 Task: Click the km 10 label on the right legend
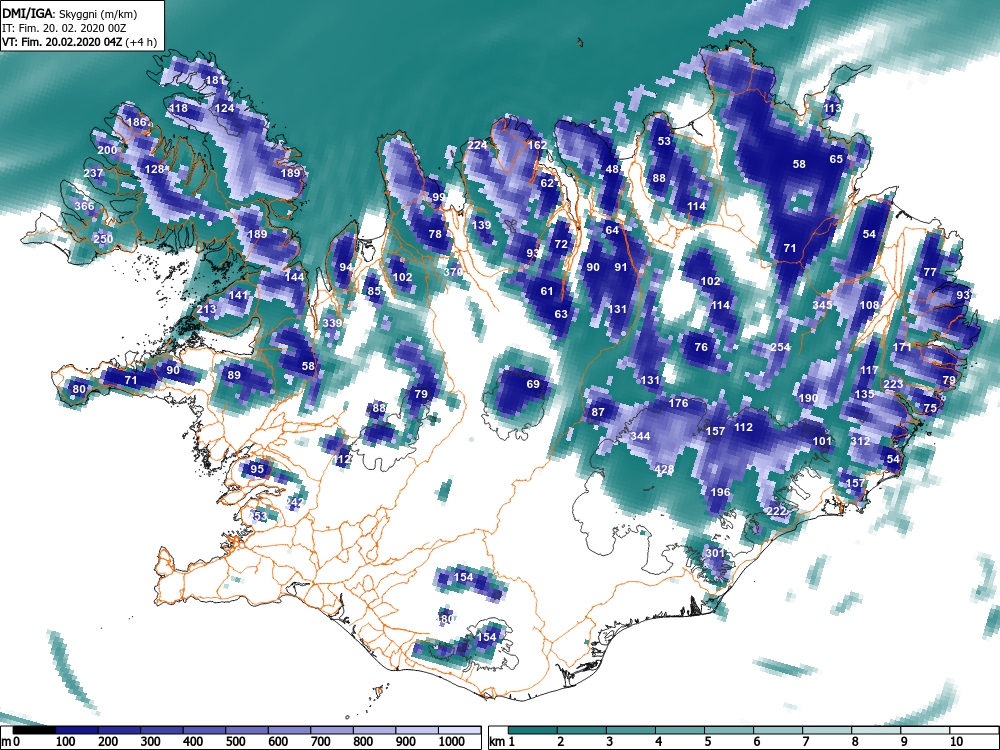click(x=955, y=741)
